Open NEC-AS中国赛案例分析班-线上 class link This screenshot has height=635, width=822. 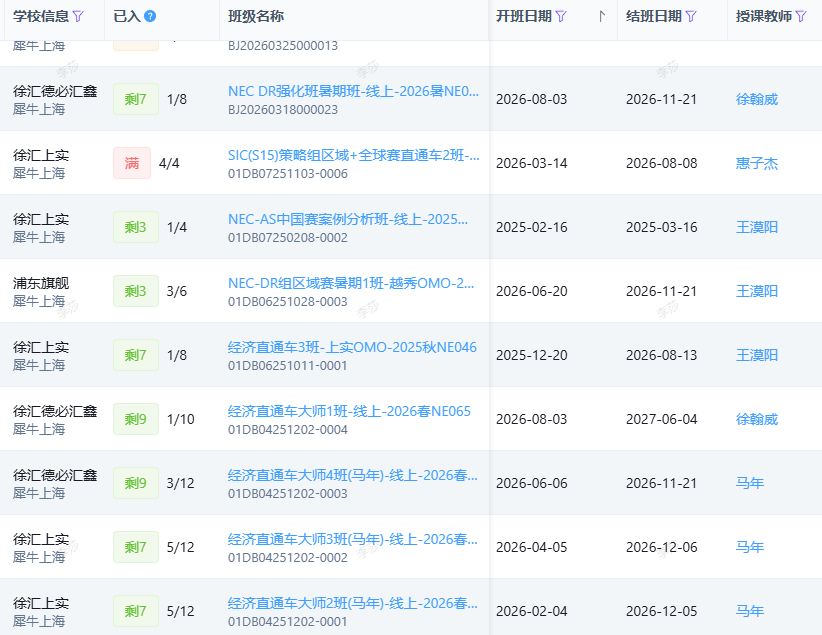pyautogui.click(x=348, y=219)
